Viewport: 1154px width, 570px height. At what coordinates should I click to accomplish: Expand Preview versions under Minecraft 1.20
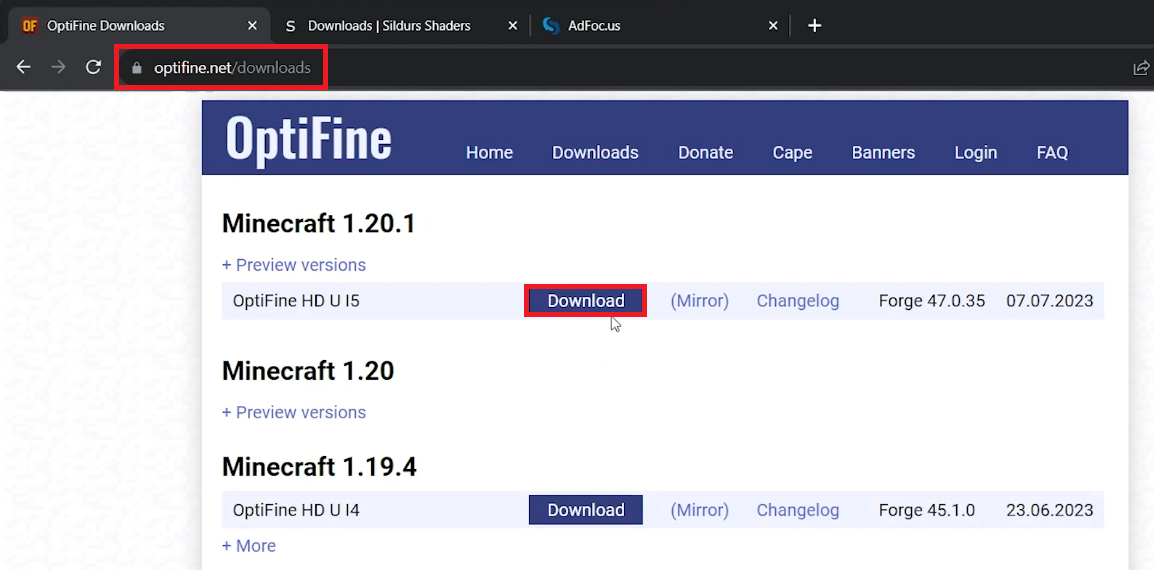(294, 412)
